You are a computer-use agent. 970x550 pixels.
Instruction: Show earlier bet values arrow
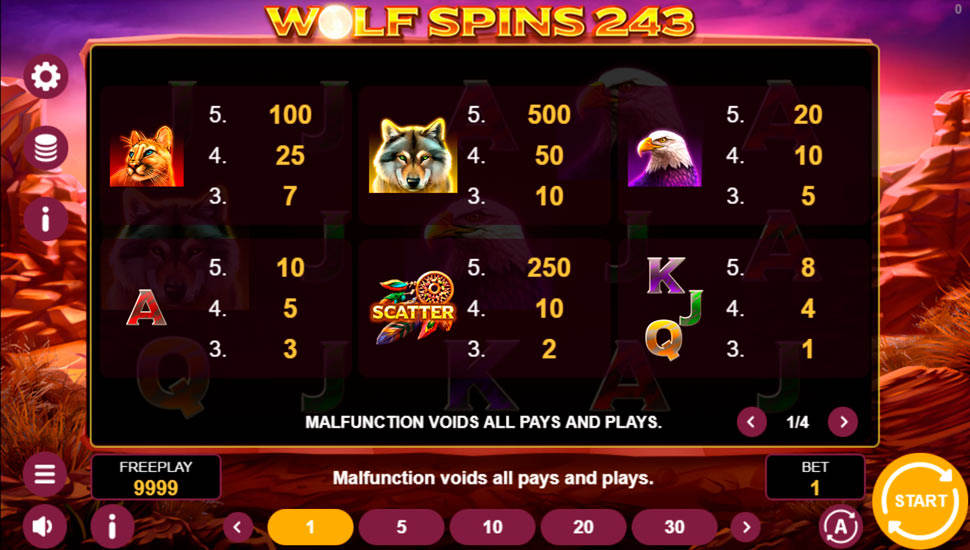[238, 527]
